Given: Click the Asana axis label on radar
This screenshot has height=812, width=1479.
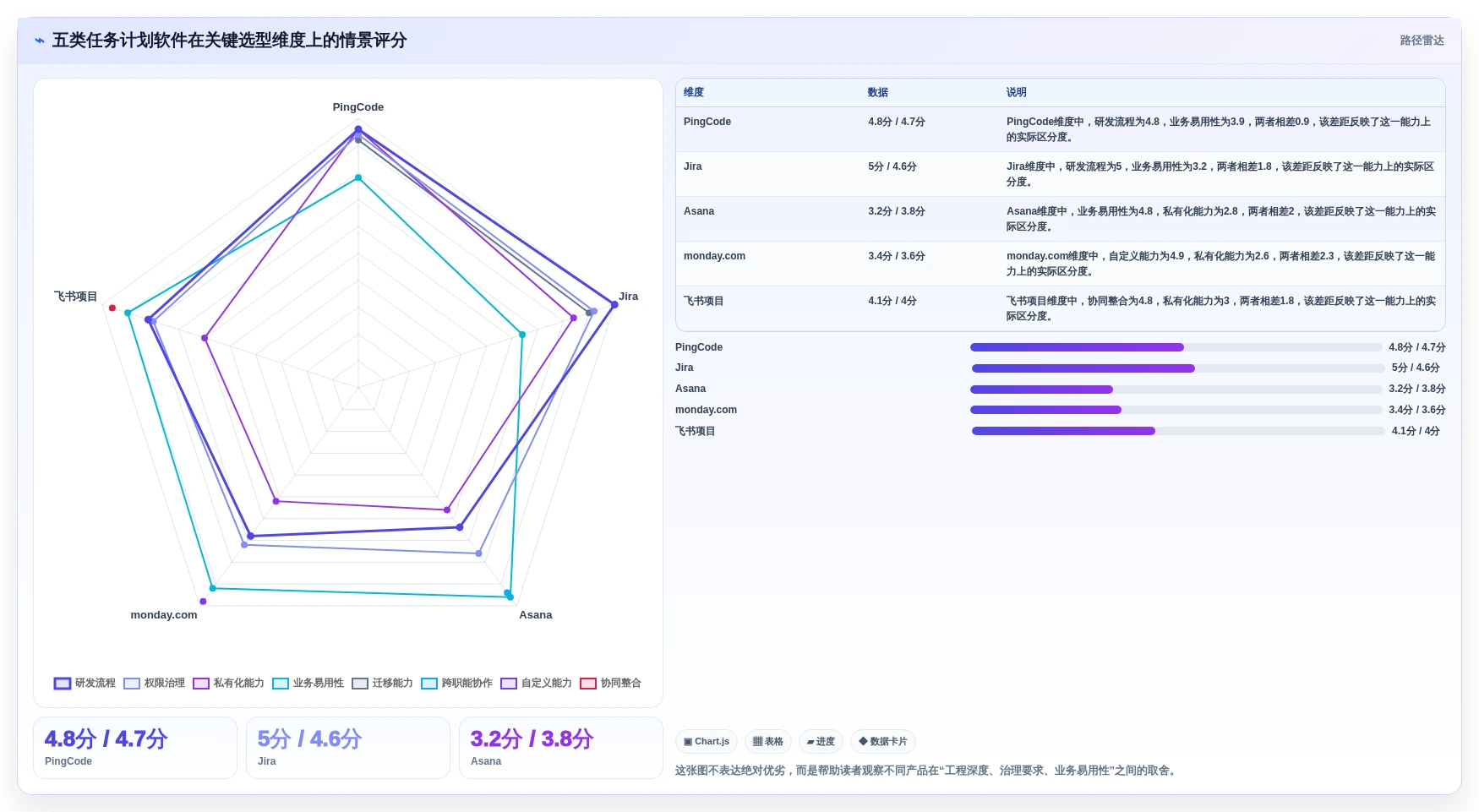Looking at the screenshot, I should [x=536, y=615].
